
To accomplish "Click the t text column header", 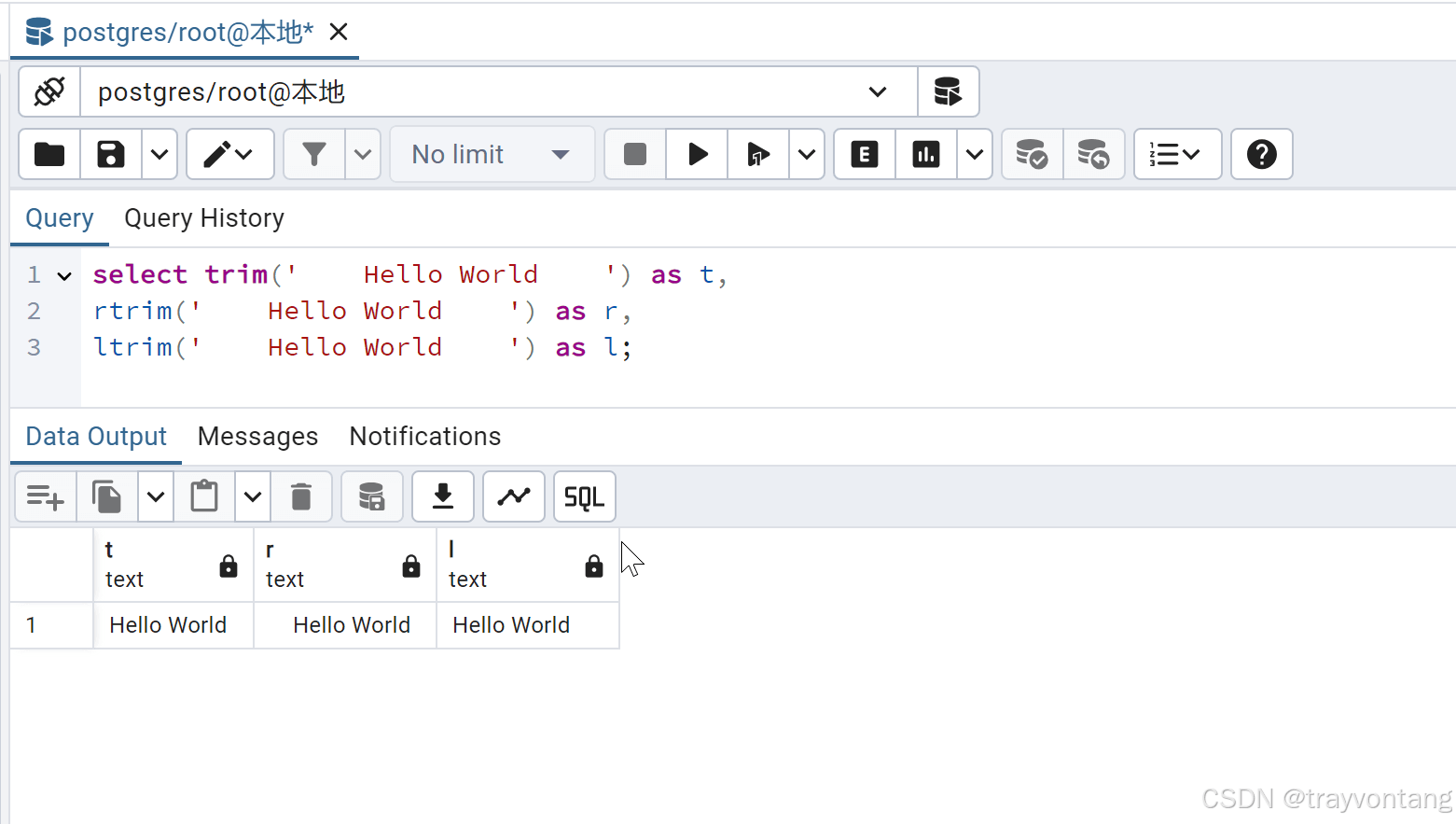I will [173, 565].
